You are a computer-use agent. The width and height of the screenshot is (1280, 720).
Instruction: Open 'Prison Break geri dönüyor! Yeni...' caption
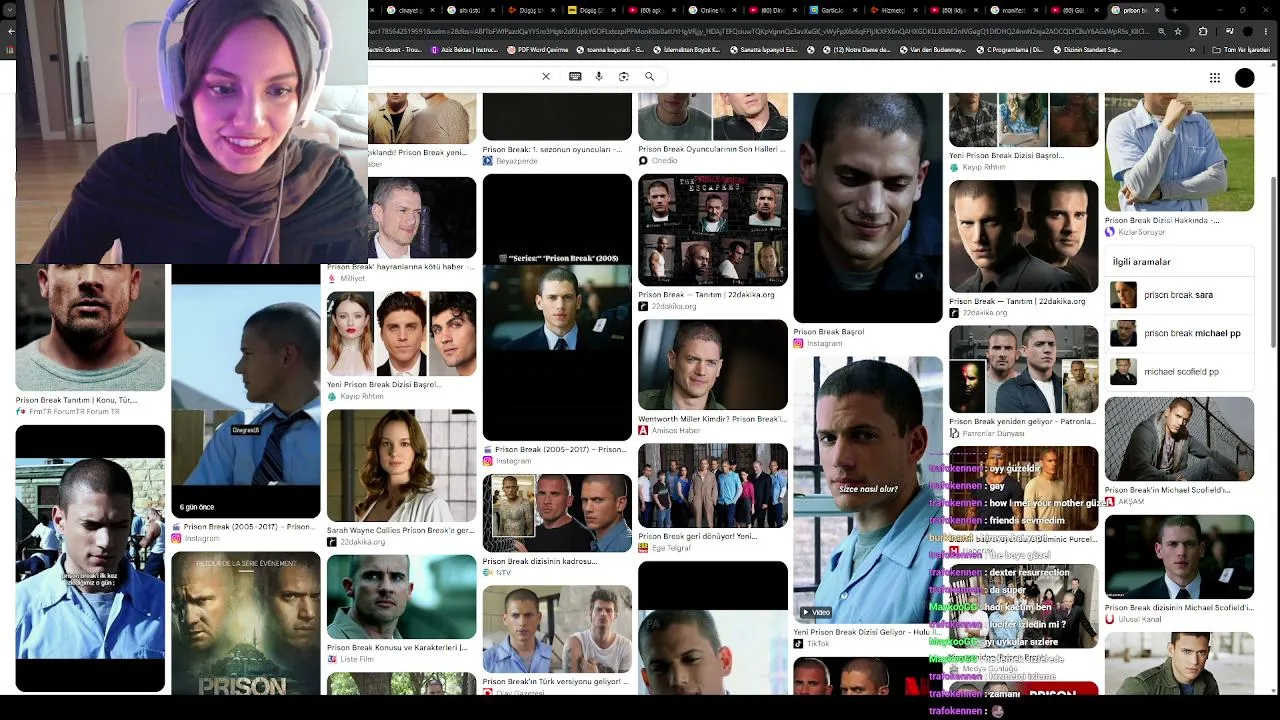(x=697, y=536)
